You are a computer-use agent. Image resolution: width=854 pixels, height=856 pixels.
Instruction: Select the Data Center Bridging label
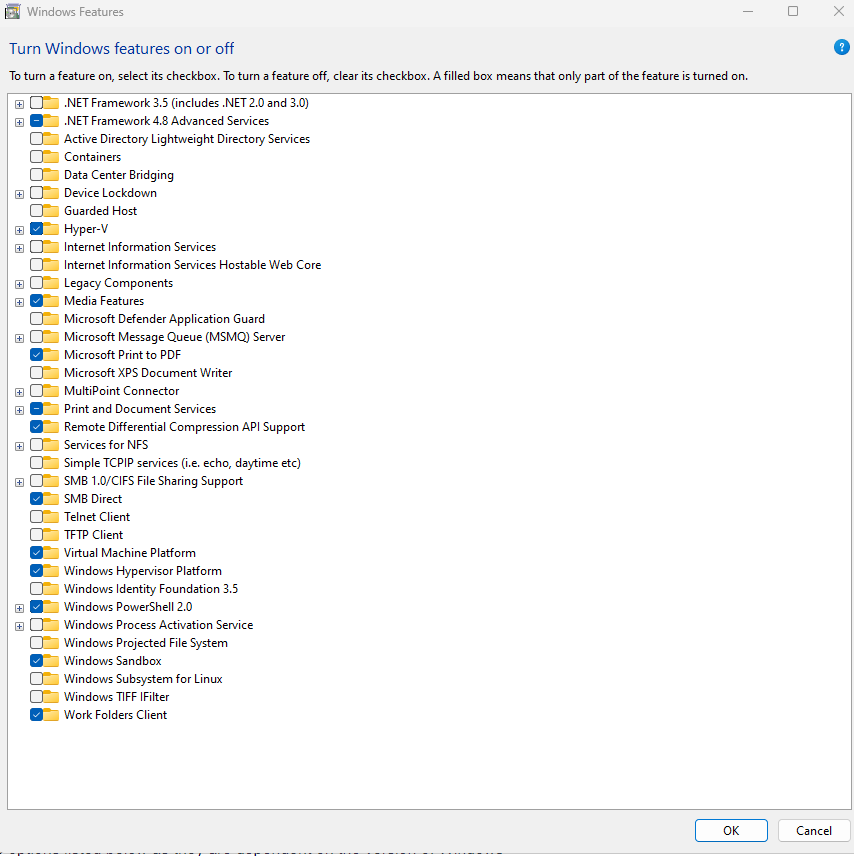pyautogui.click(x=118, y=175)
